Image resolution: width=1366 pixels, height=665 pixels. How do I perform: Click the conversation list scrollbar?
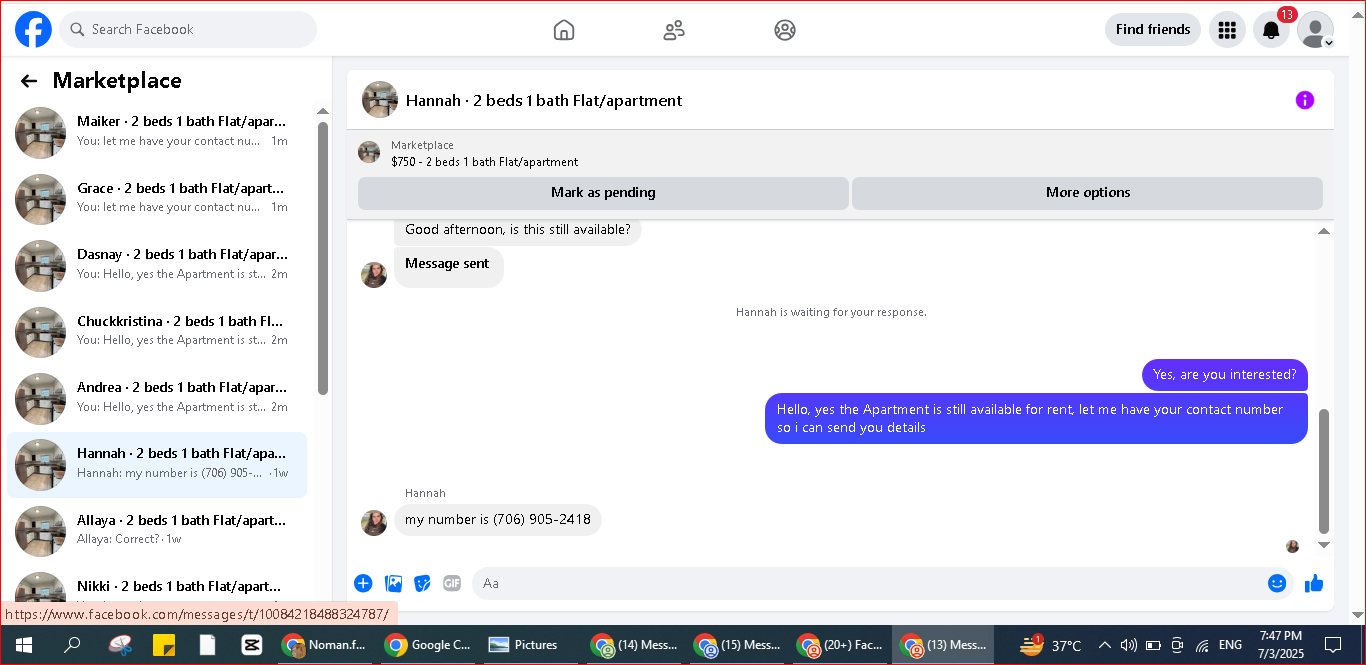click(323, 258)
